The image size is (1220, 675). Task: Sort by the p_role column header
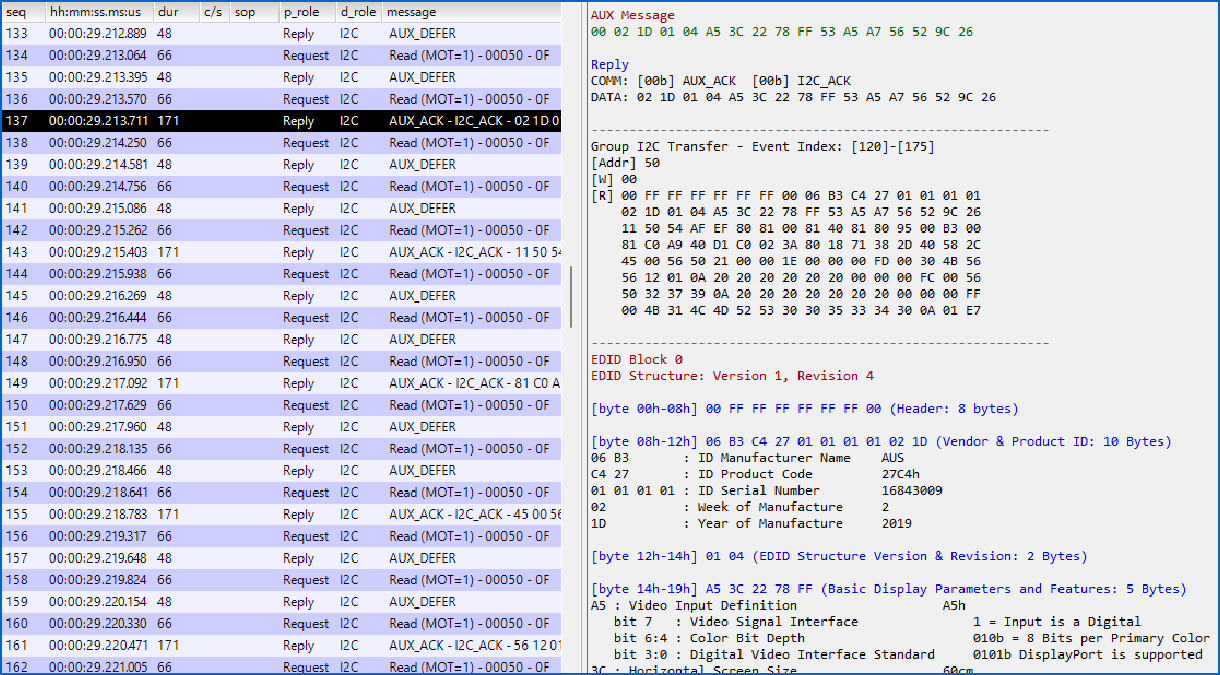click(303, 12)
